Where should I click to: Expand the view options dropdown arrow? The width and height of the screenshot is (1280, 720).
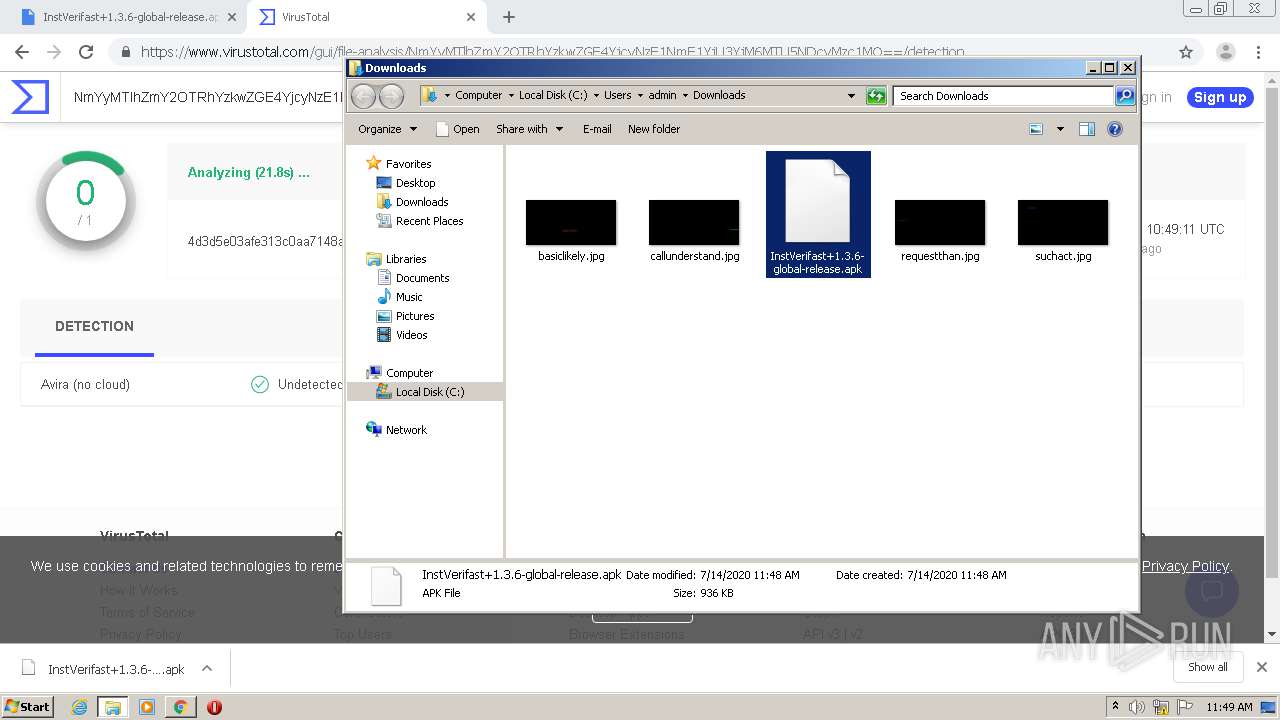[1060, 129]
